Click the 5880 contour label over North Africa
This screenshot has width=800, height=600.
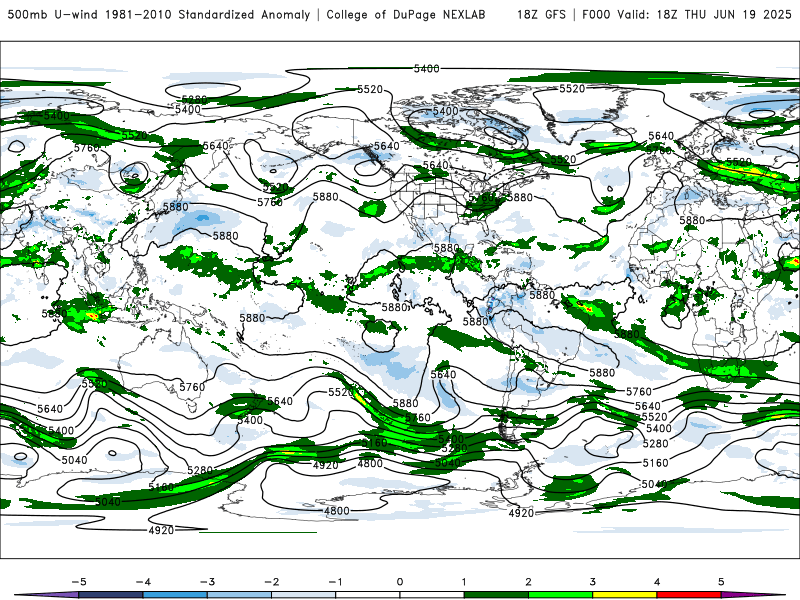pyautogui.click(x=692, y=220)
